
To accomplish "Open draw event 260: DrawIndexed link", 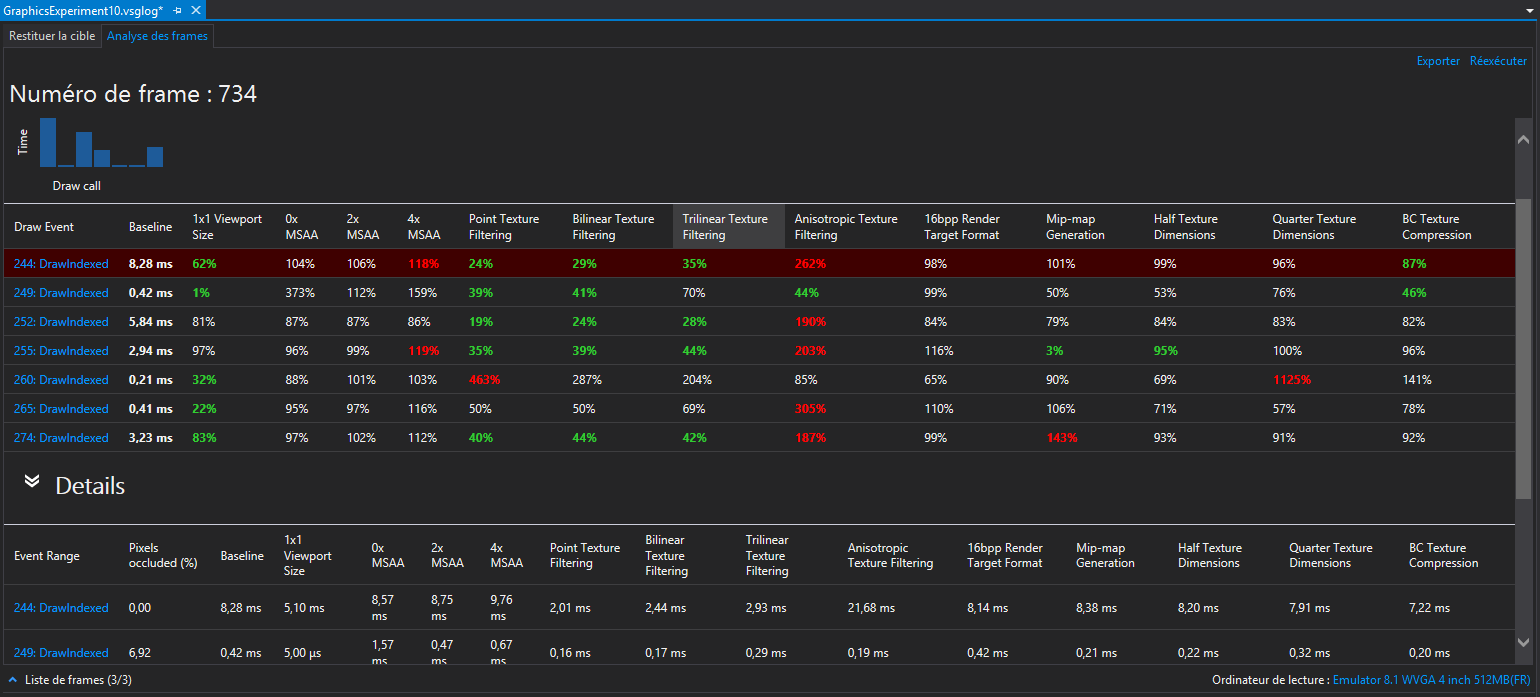I will [x=61, y=380].
